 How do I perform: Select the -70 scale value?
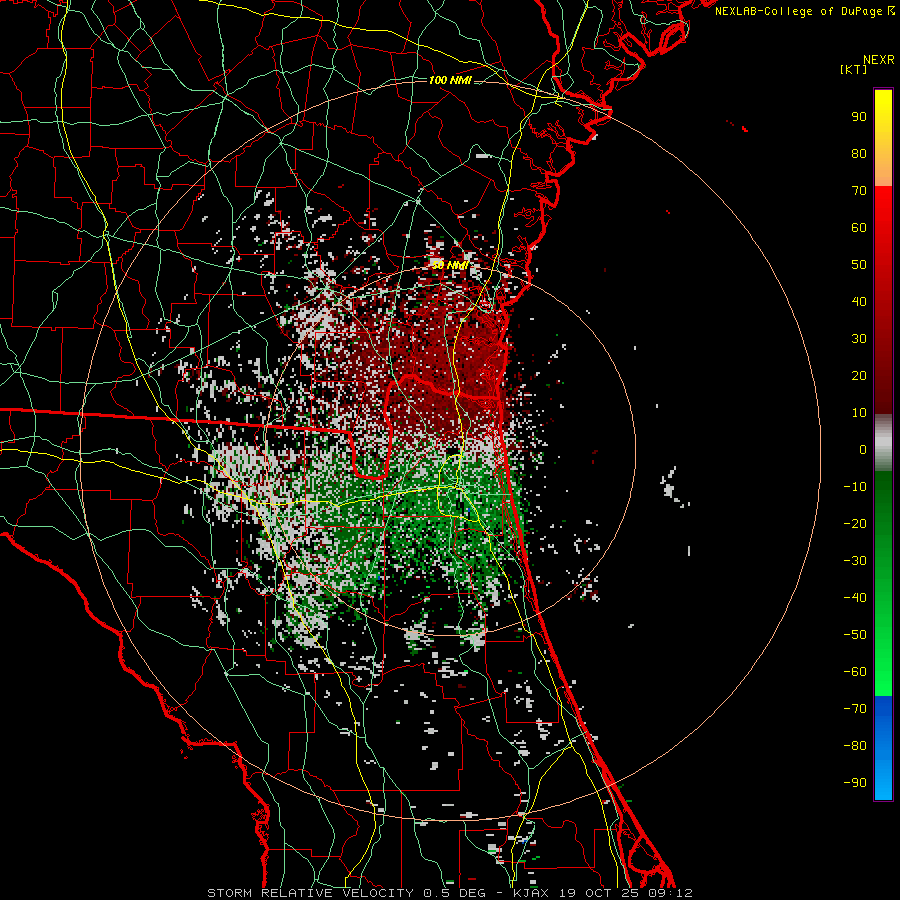click(x=855, y=709)
